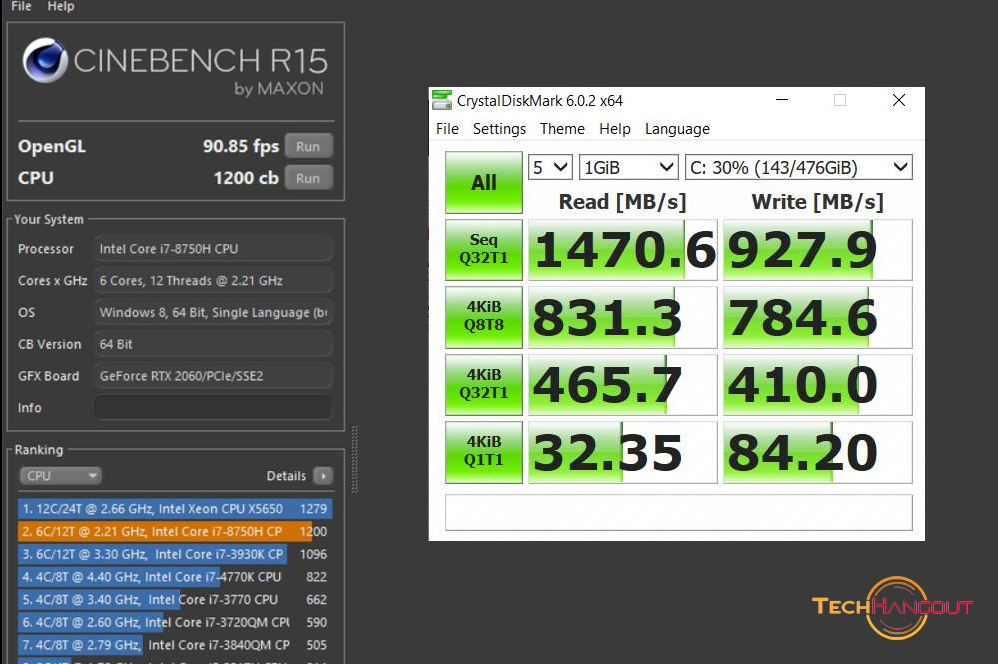Click the GFX Board field
Image resolution: width=998 pixels, height=664 pixels.
[x=213, y=376]
